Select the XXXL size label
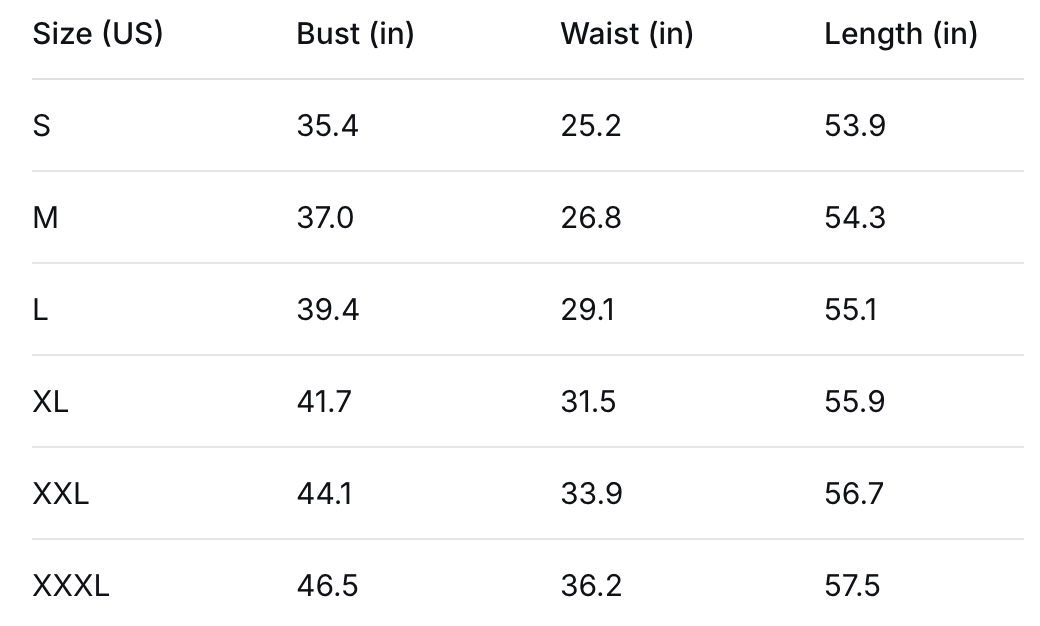The height and width of the screenshot is (626, 1040). pyautogui.click(x=70, y=586)
